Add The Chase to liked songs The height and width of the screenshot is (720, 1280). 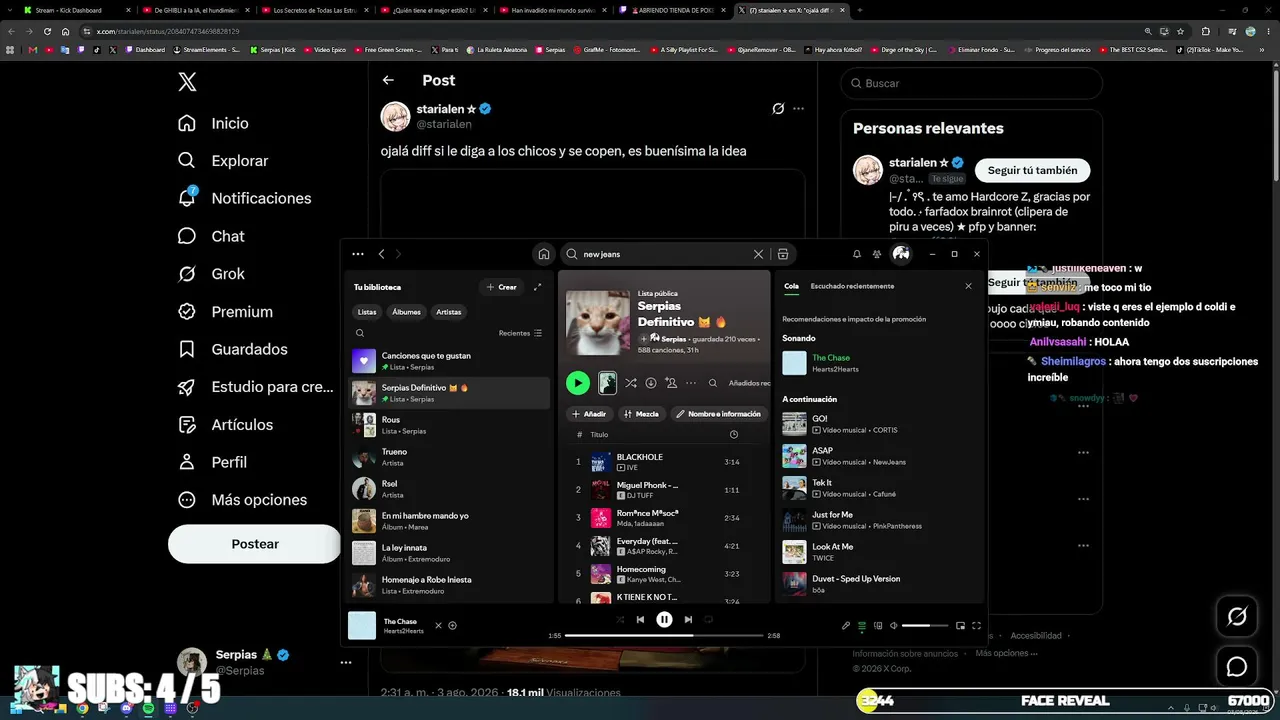(x=453, y=626)
